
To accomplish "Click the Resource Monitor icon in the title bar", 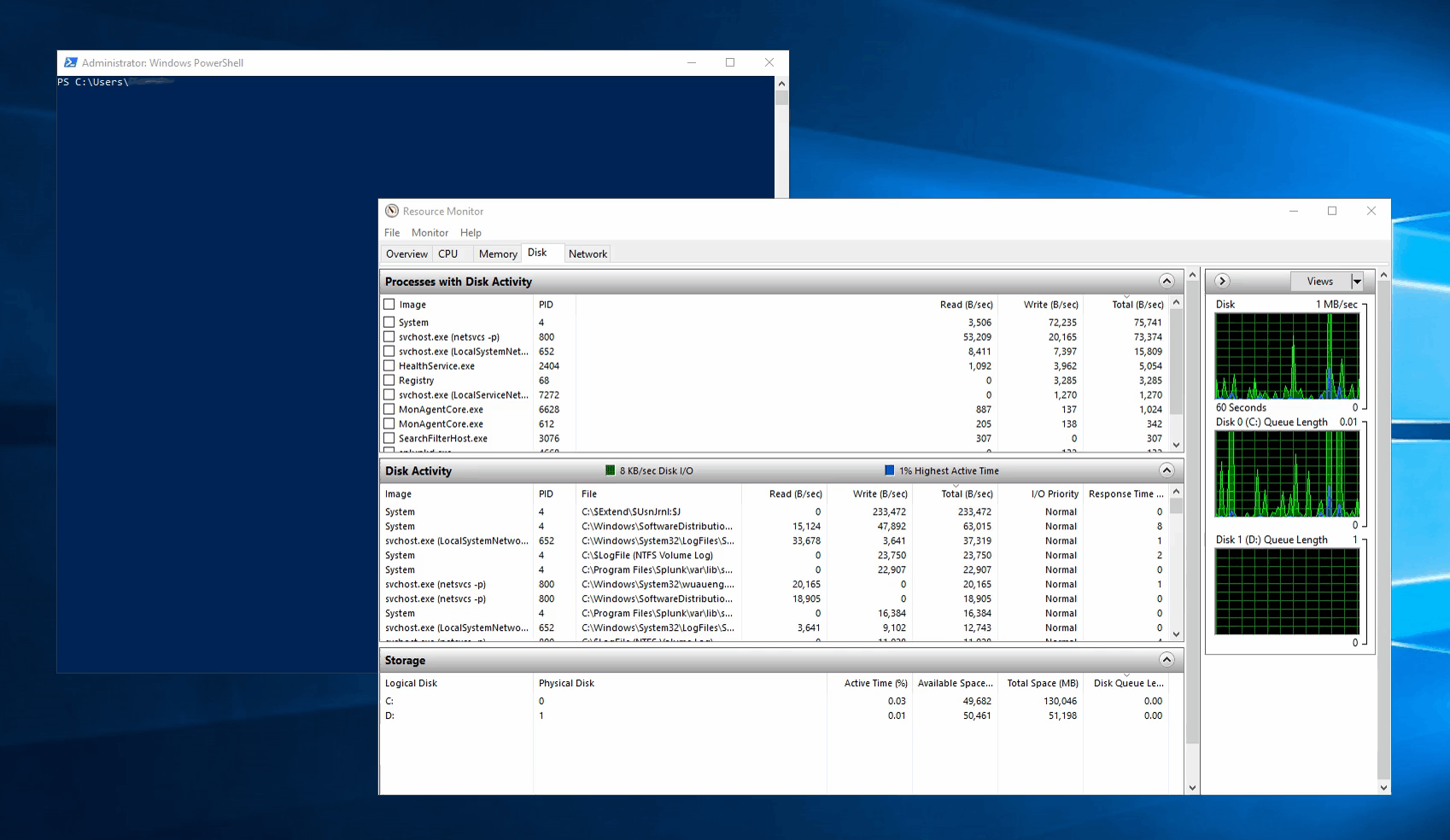I will [x=392, y=211].
